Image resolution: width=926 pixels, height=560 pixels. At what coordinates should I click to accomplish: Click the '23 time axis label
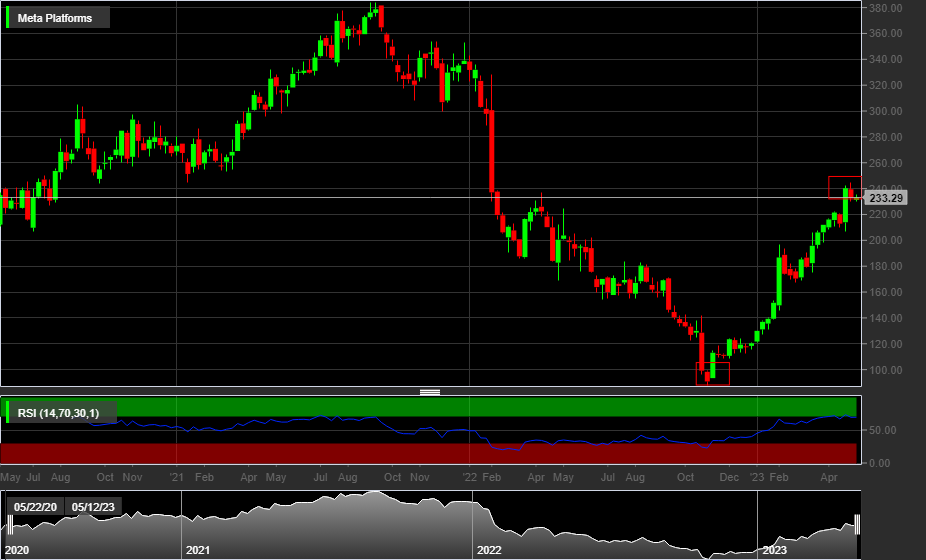757,477
